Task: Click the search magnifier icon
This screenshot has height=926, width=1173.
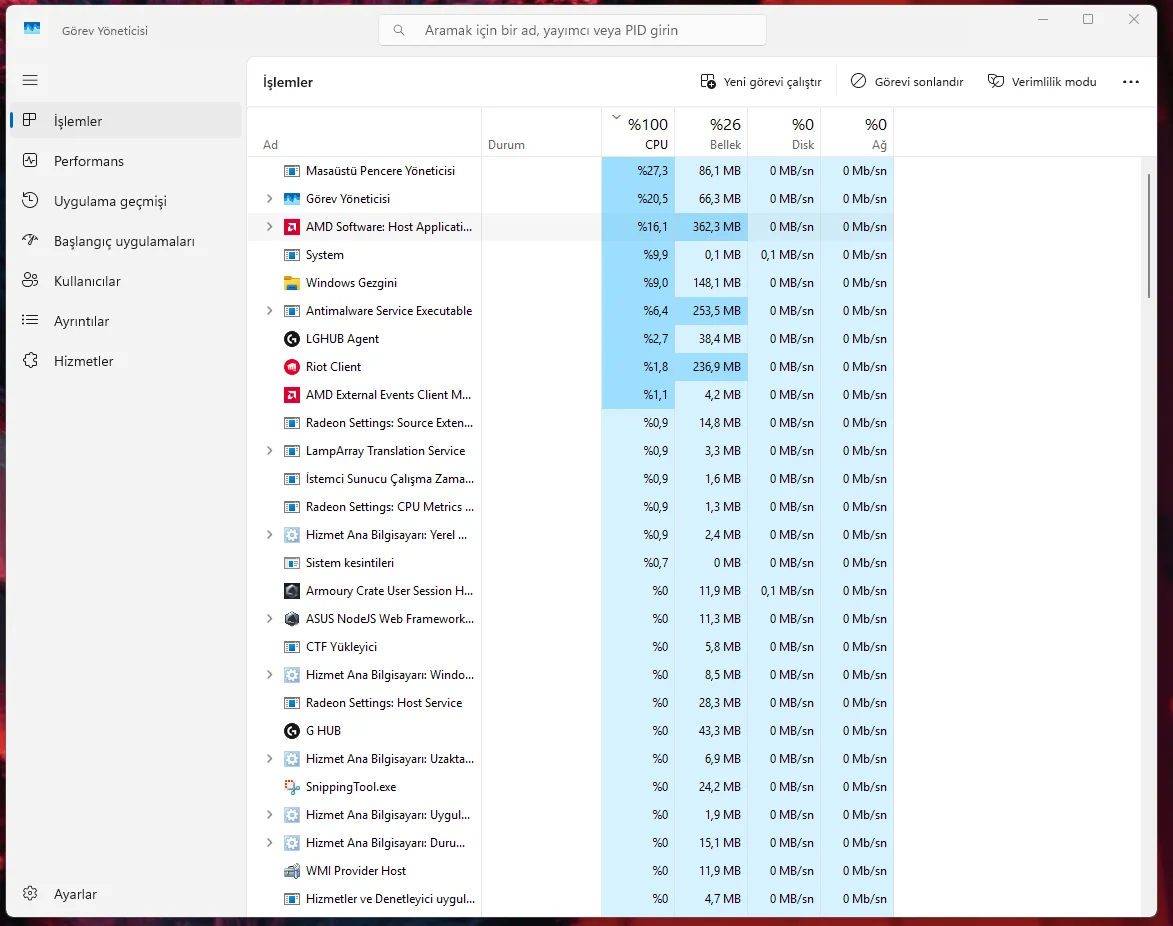Action: (x=399, y=30)
